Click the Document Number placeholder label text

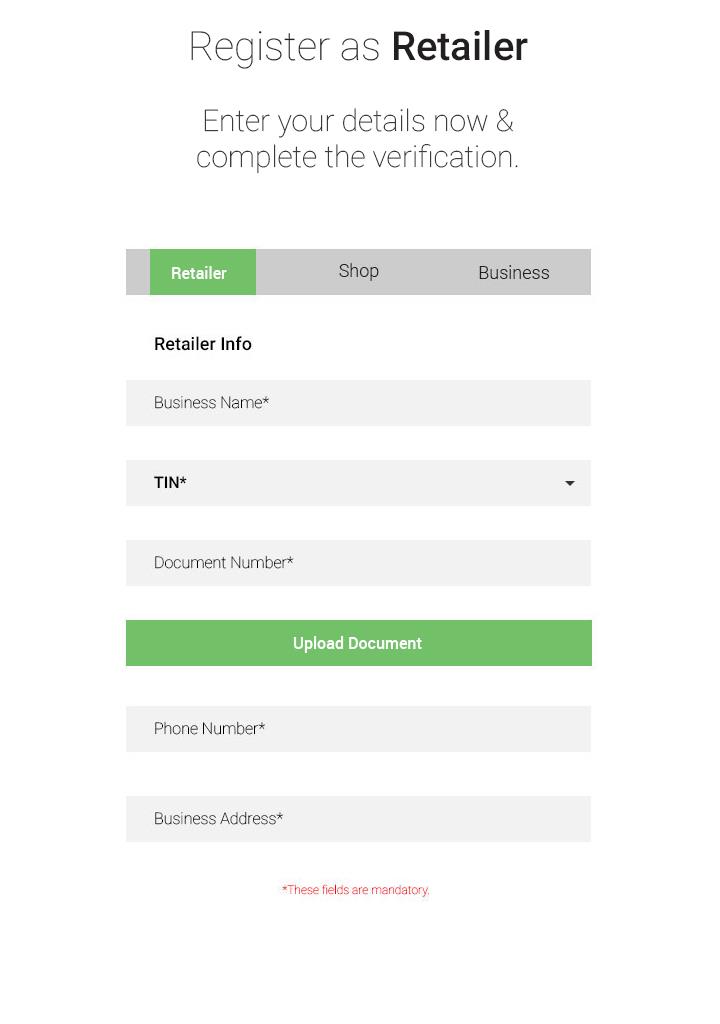pos(223,563)
